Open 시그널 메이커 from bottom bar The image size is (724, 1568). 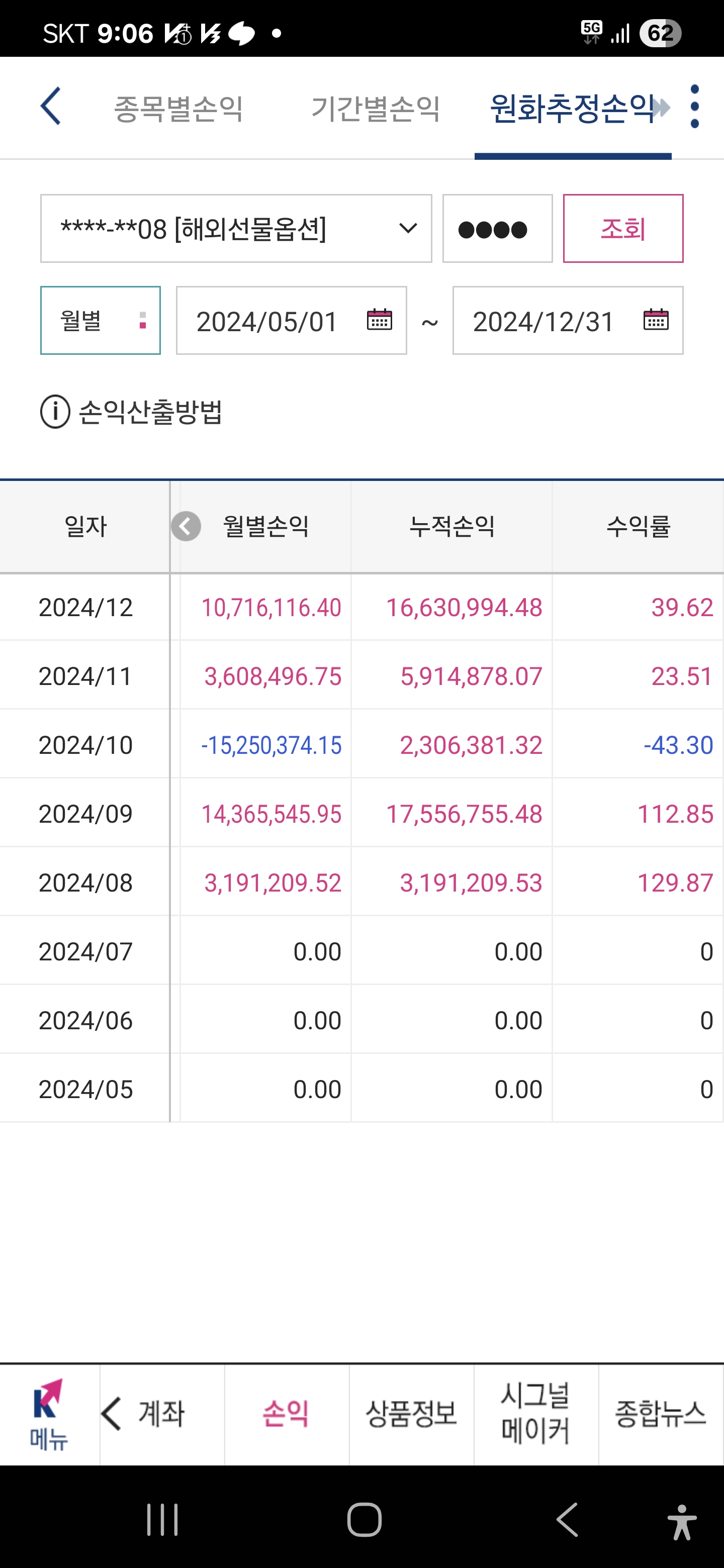point(535,1414)
